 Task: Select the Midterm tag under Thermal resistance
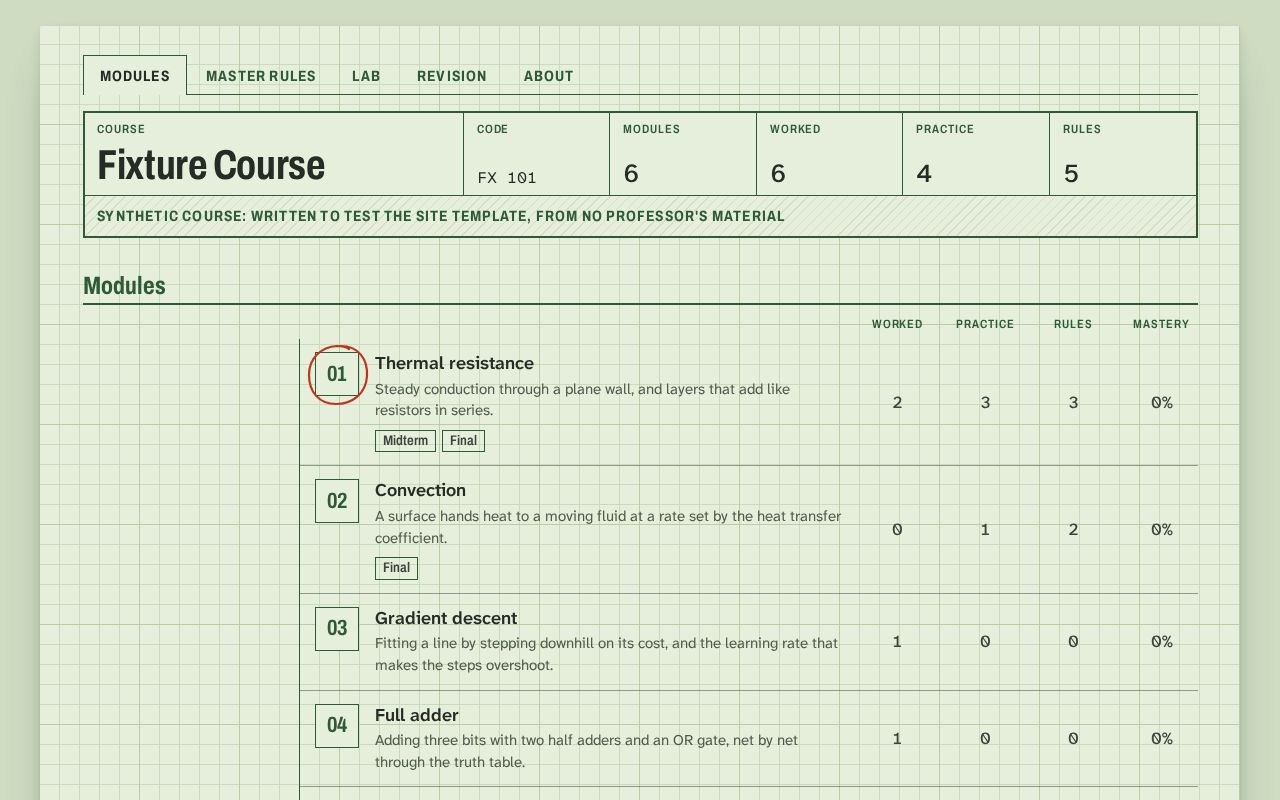pos(405,441)
